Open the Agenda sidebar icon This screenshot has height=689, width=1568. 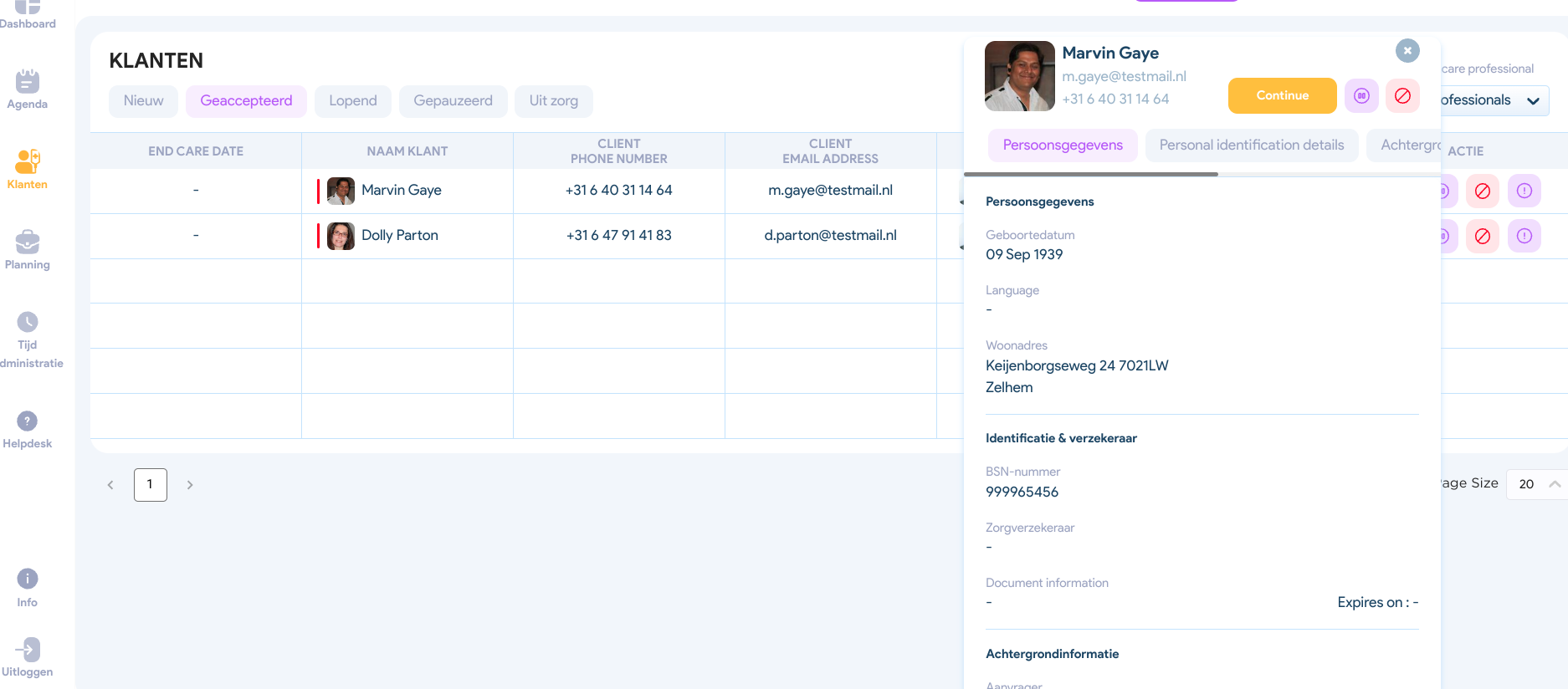(28, 82)
